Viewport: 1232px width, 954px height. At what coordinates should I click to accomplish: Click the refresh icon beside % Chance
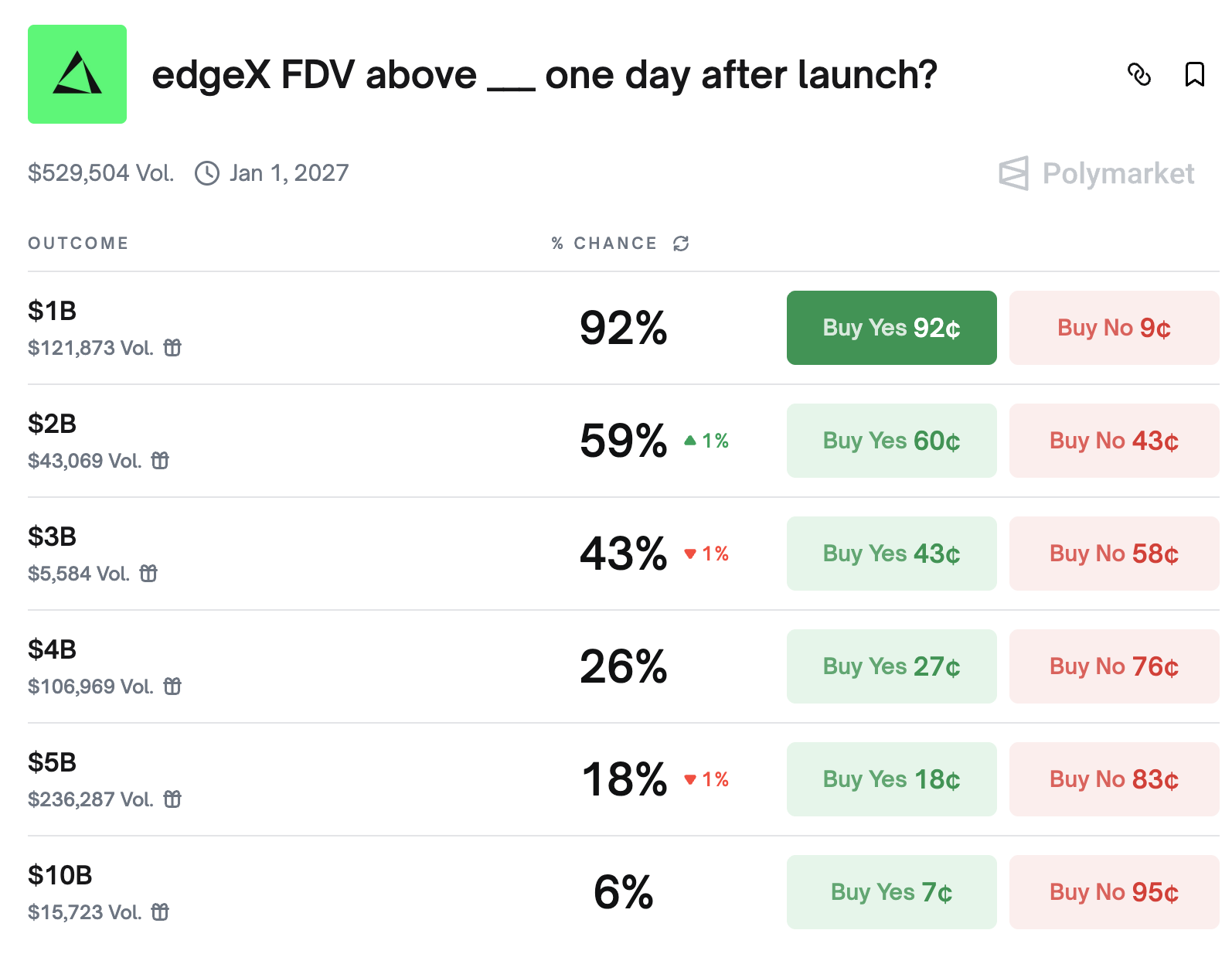point(681,244)
